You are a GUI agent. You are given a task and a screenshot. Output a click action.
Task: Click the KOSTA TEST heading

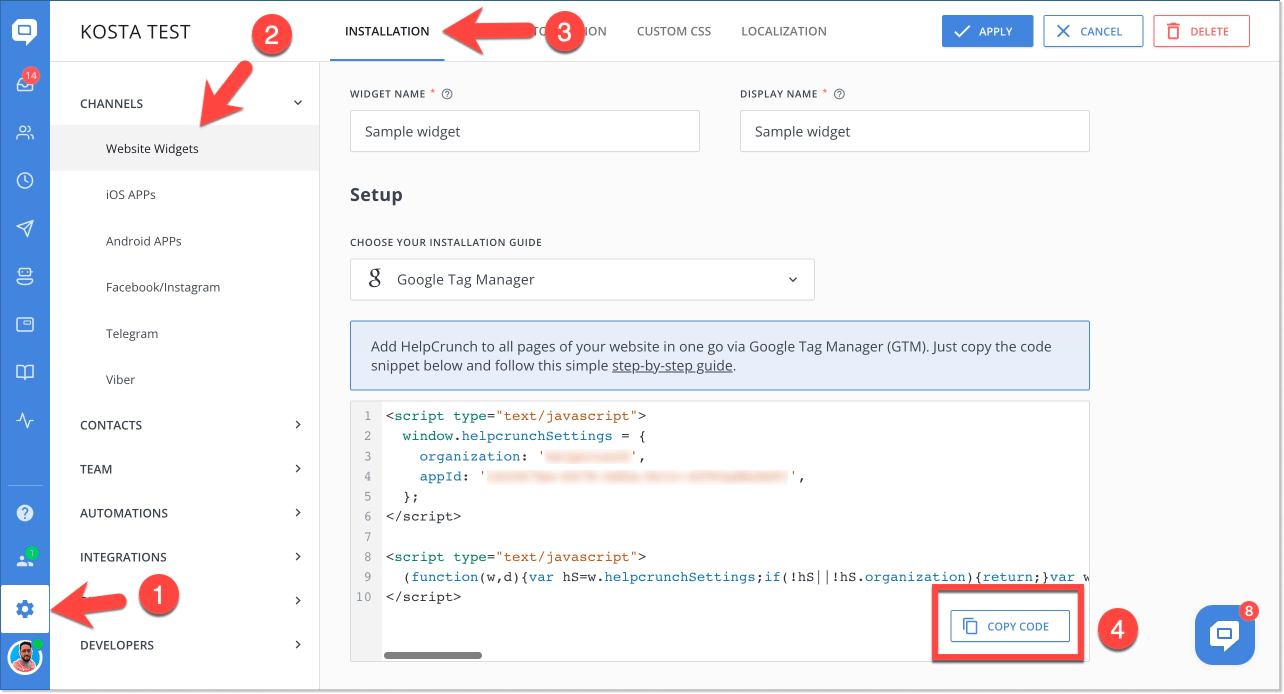[x=135, y=32]
